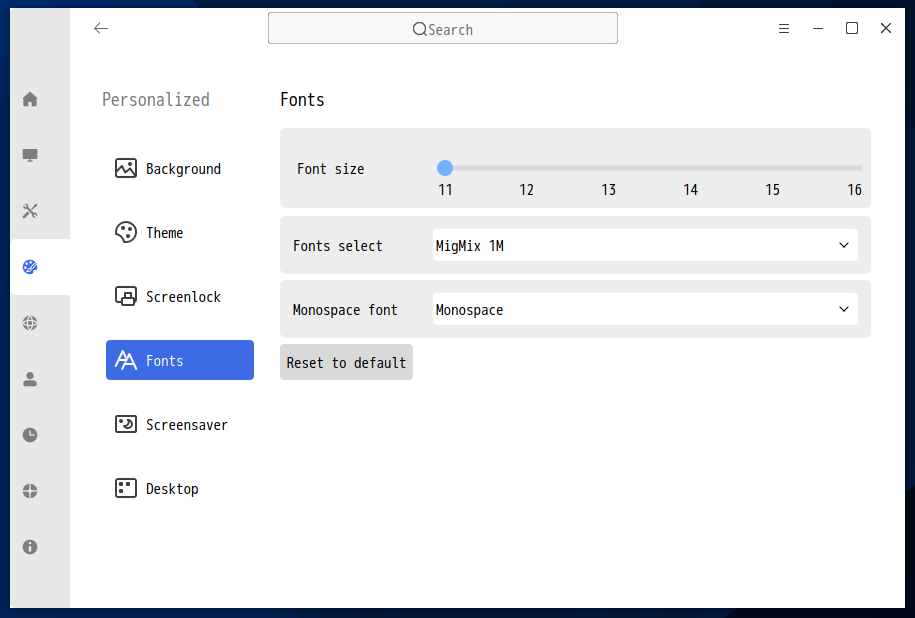Expand the Fonts select dropdown
The height and width of the screenshot is (618, 915).
click(645, 245)
